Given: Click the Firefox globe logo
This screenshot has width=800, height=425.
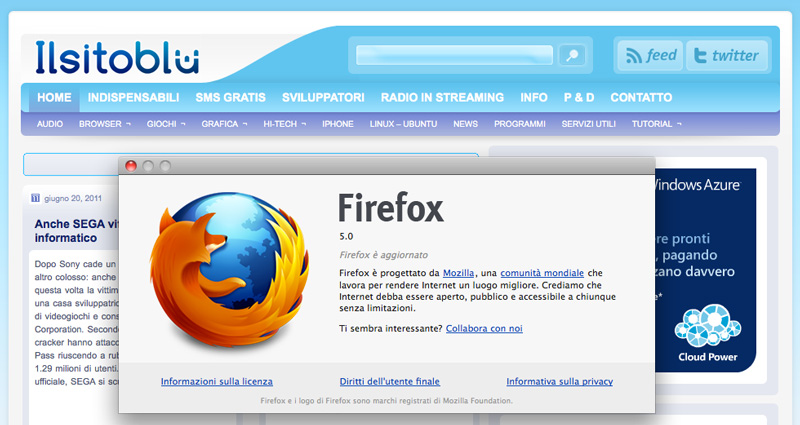Looking at the screenshot, I should pos(230,270).
